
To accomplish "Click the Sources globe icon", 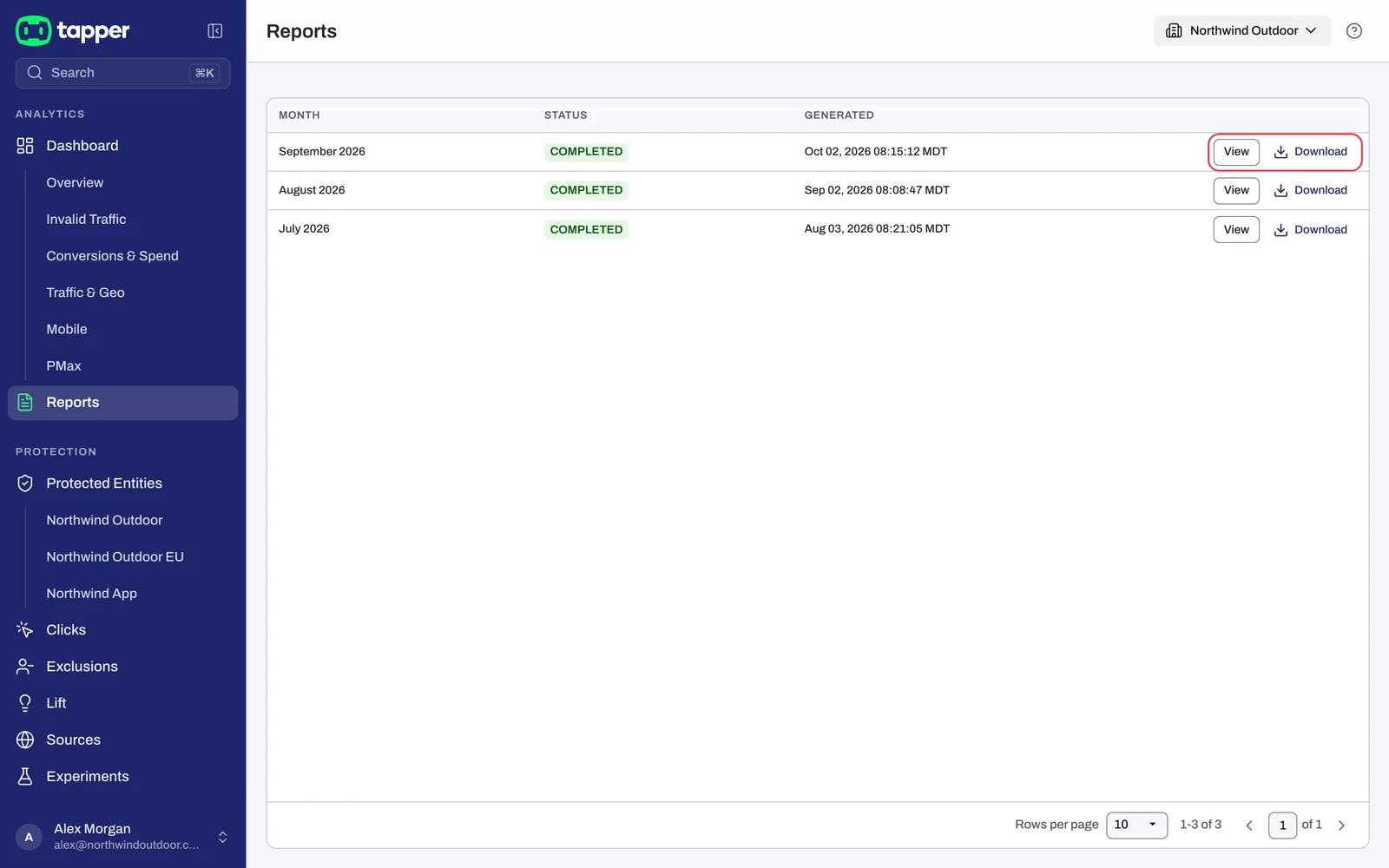I will 25,740.
